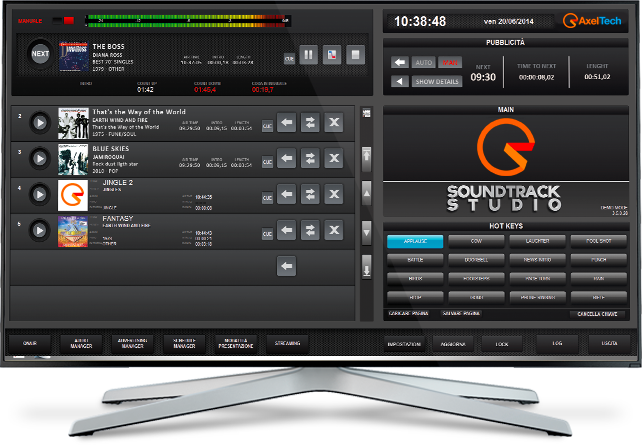Viewport: 642px width, 445px height.
Task: Toggle the red manual mode indicator
Action: click(x=69, y=20)
